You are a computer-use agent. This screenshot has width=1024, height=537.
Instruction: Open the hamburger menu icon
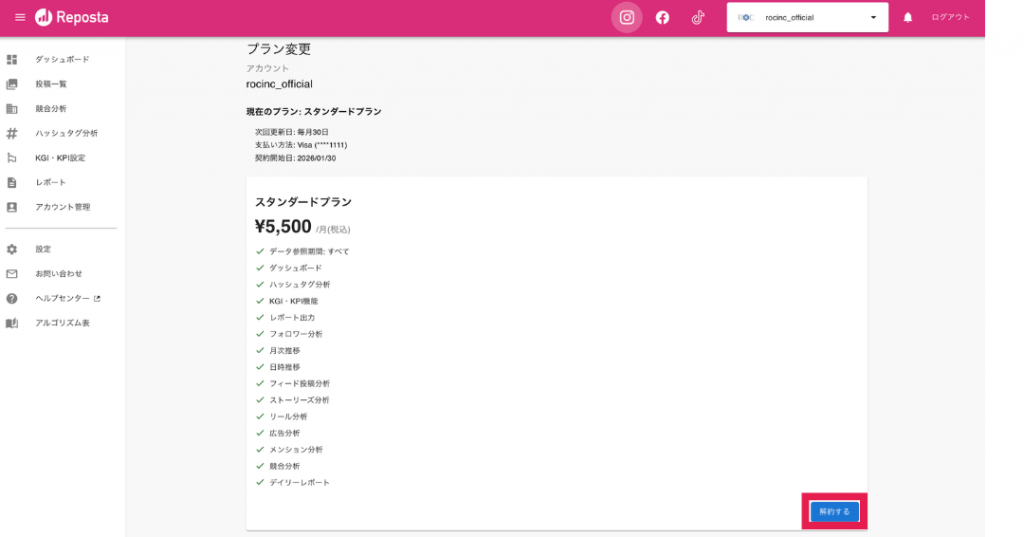[x=20, y=18]
